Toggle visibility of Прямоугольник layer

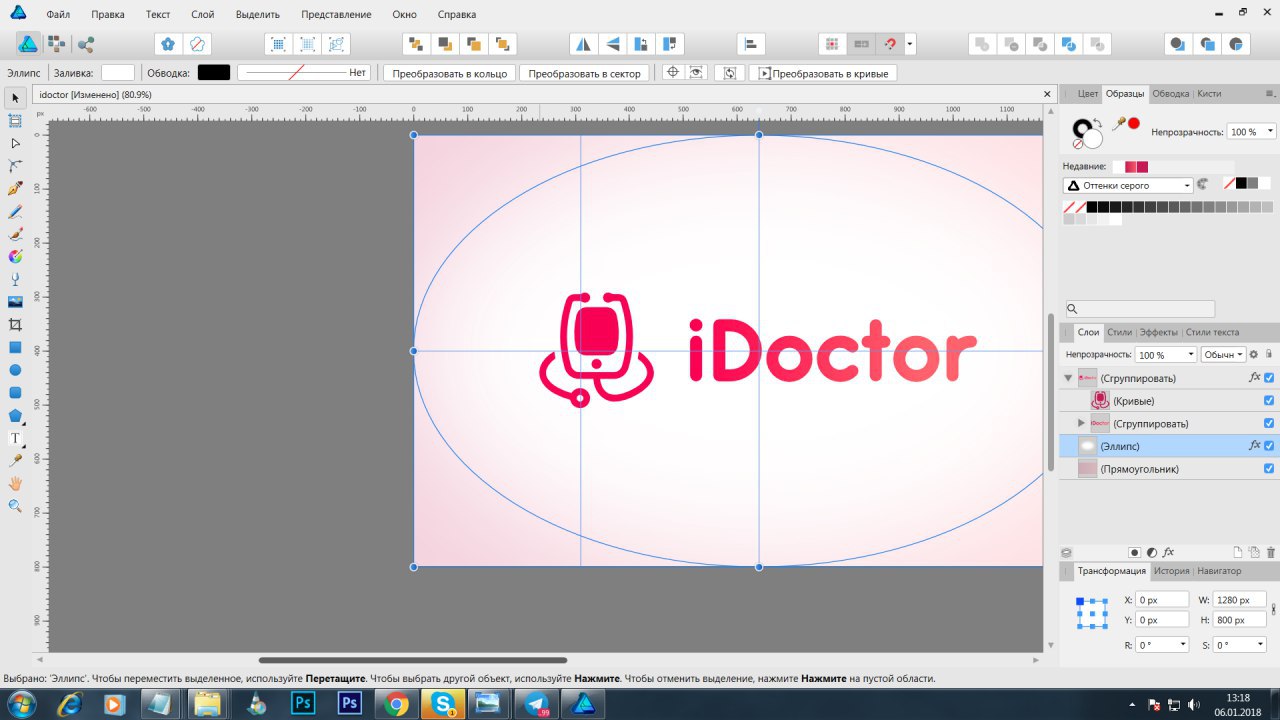click(1269, 469)
